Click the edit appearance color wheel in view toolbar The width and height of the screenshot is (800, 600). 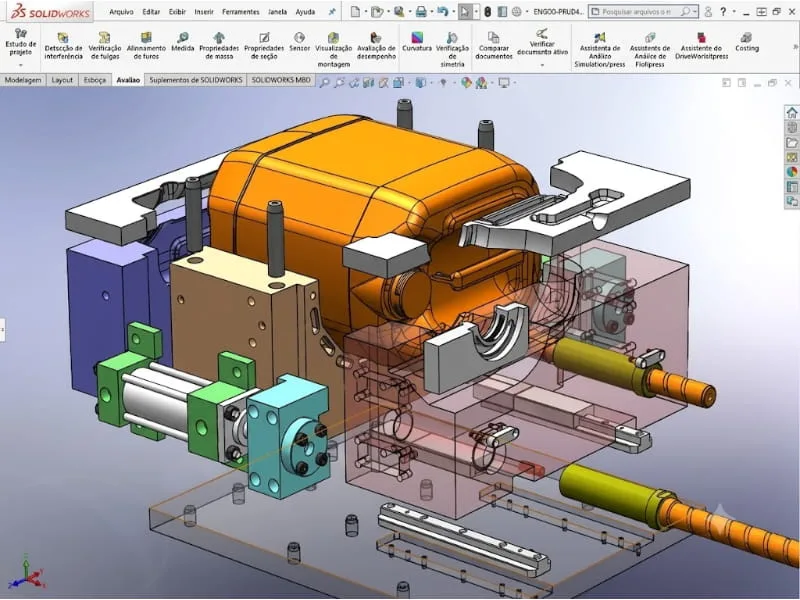tap(466, 82)
